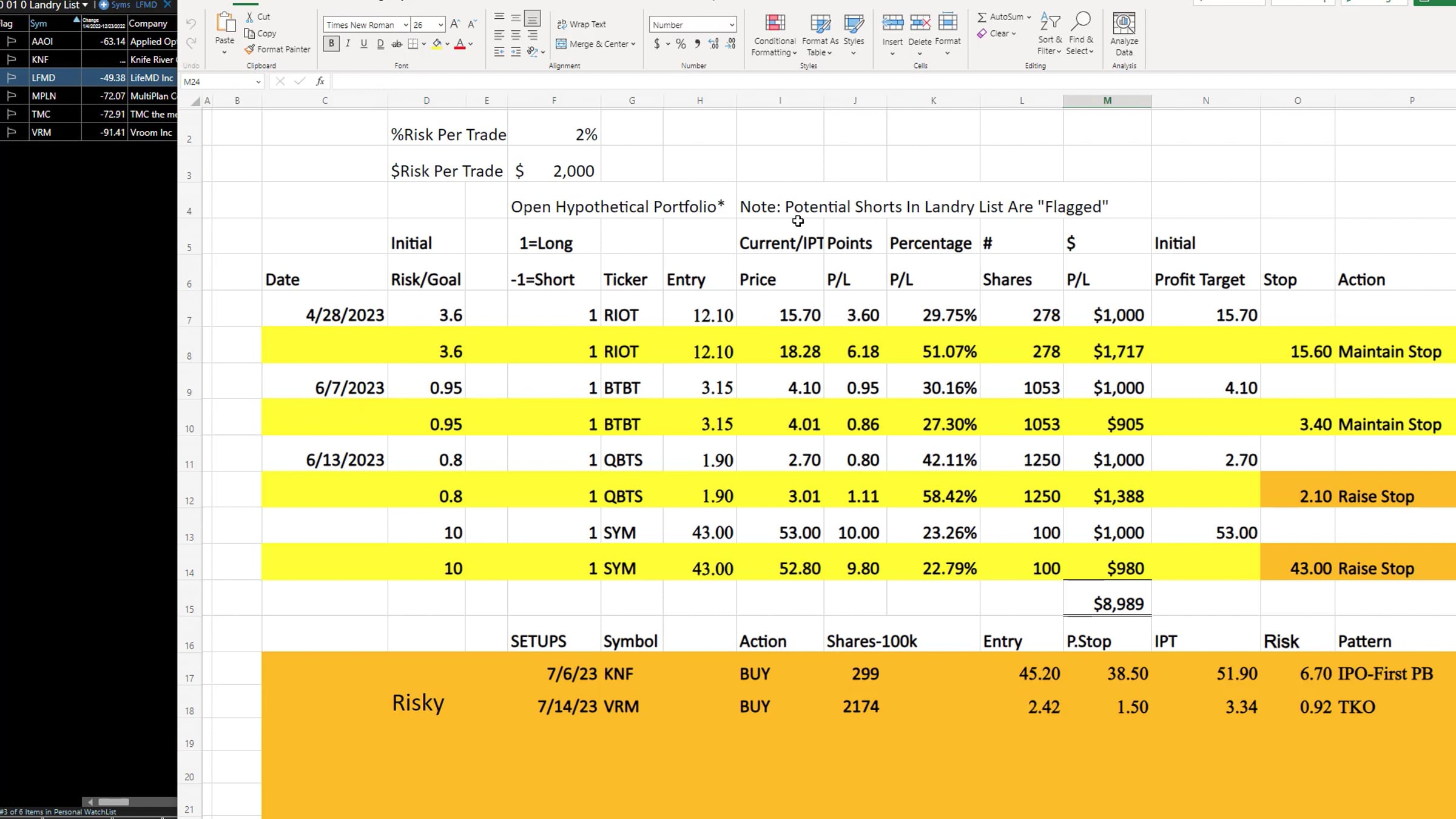Viewport: 1456px width, 819px height.
Task: Open Borders dropdown arrow
Action: [x=423, y=44]
